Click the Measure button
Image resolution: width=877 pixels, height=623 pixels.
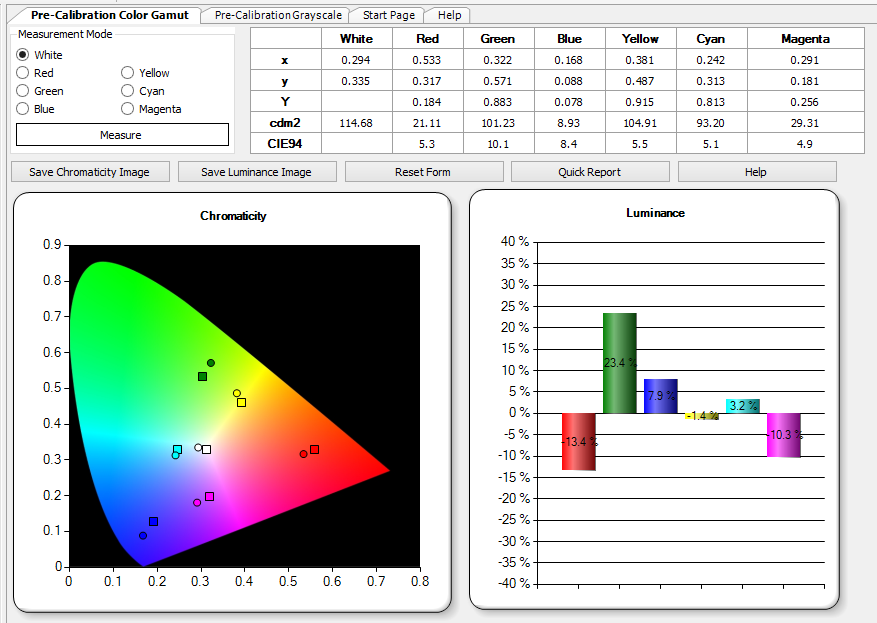tap(122, 135)
